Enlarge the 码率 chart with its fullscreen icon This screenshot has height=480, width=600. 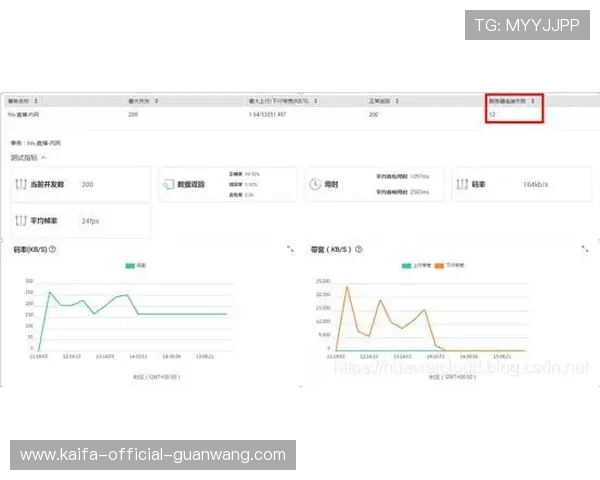(290, 249)
